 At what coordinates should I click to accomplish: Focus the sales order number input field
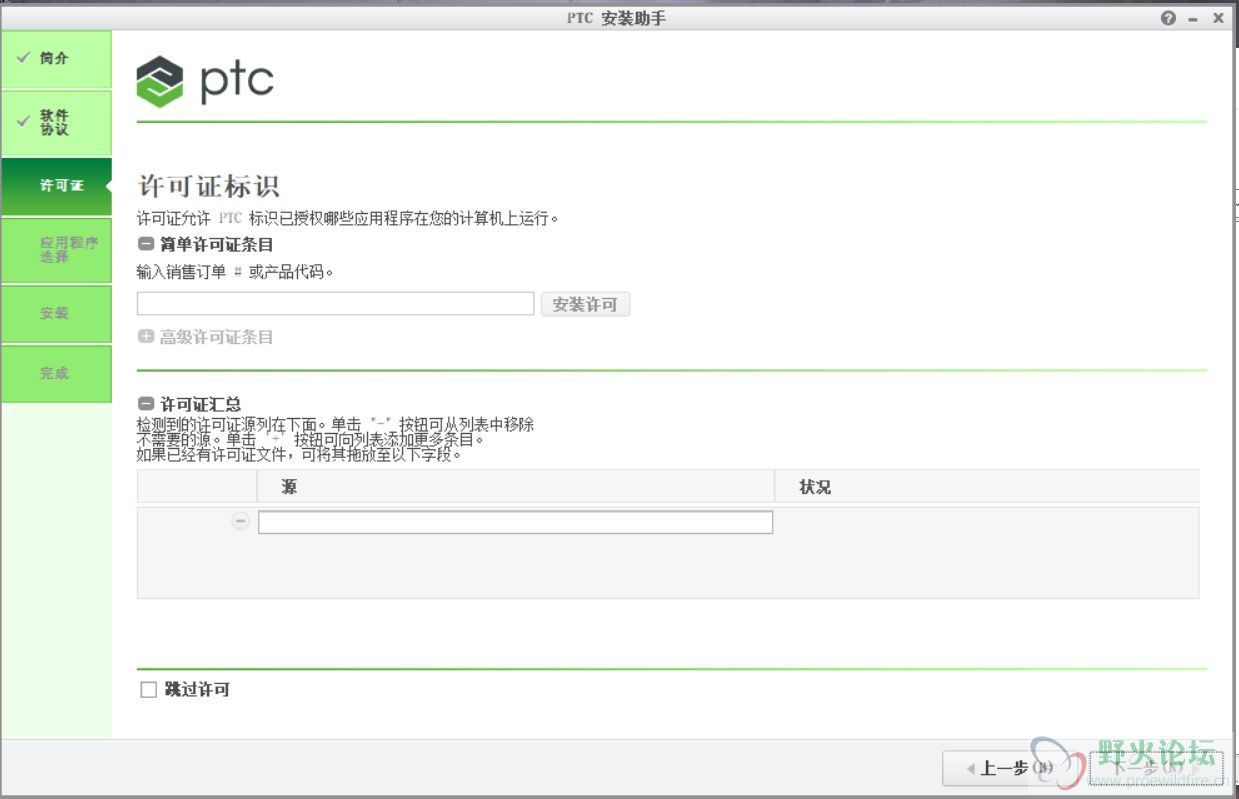coord(335,304)
